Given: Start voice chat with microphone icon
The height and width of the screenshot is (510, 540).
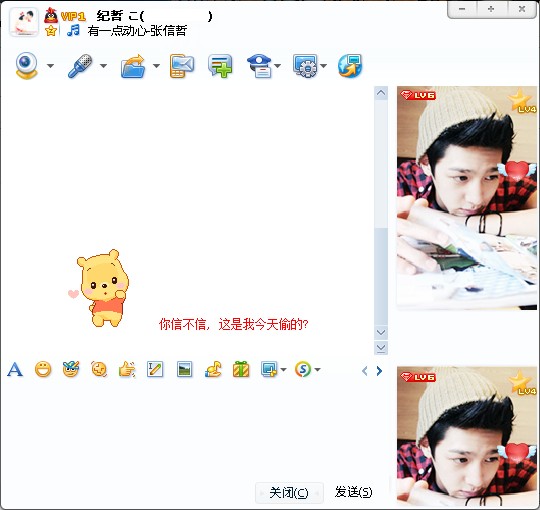Looking at the screenshot, I should click(x=80, y=65).
